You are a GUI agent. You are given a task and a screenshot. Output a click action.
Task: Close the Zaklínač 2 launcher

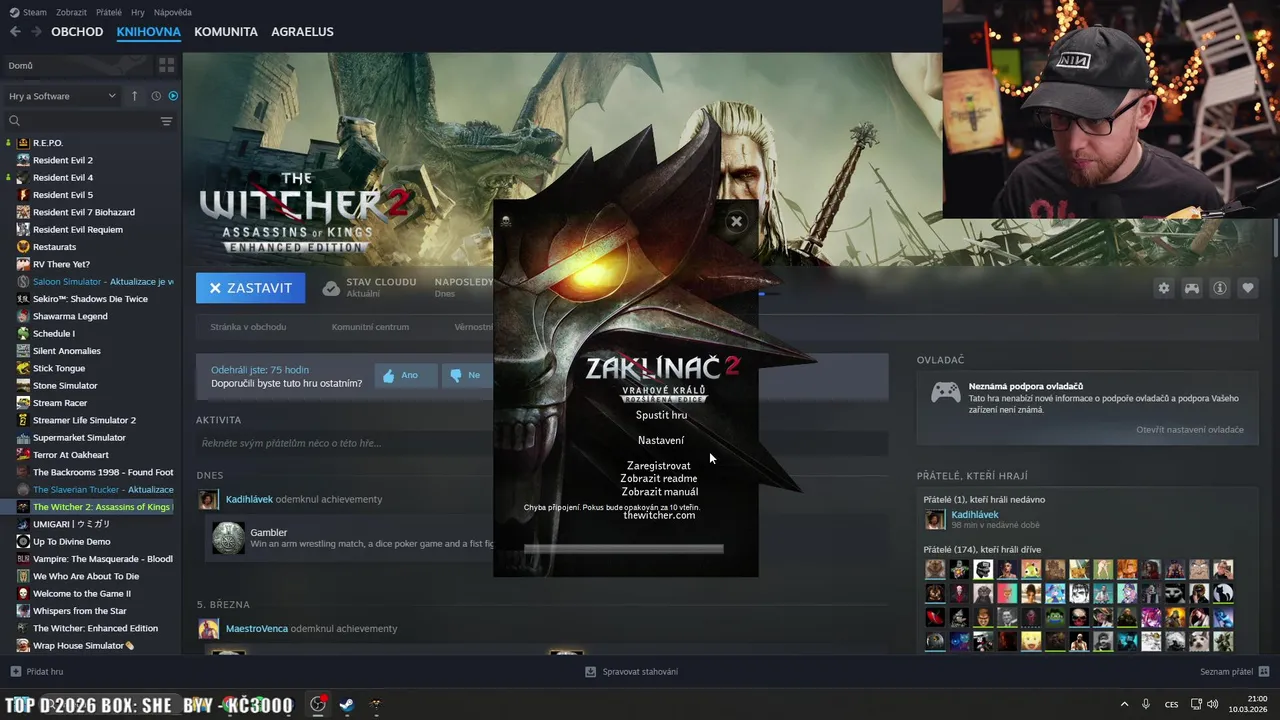(736, 222)
